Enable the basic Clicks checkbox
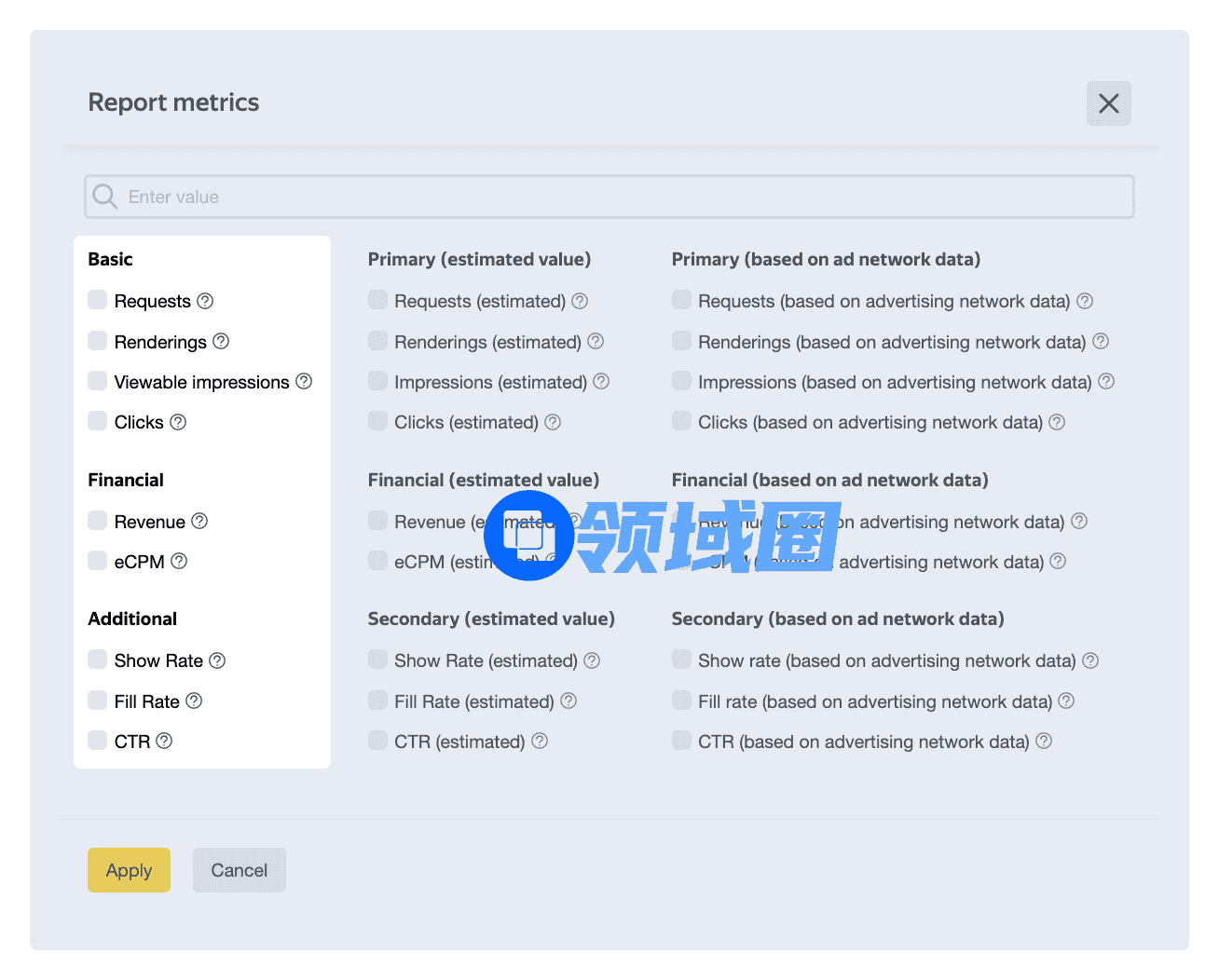 tap(98, 421)
